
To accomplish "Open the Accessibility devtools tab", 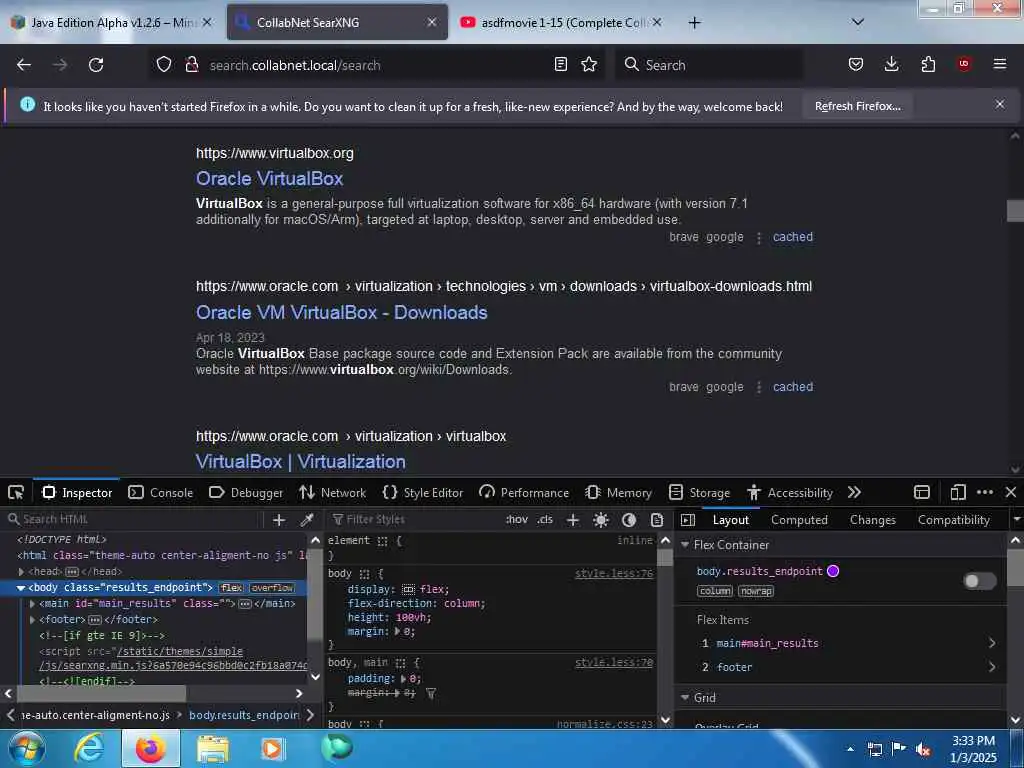I will [790, 493].
